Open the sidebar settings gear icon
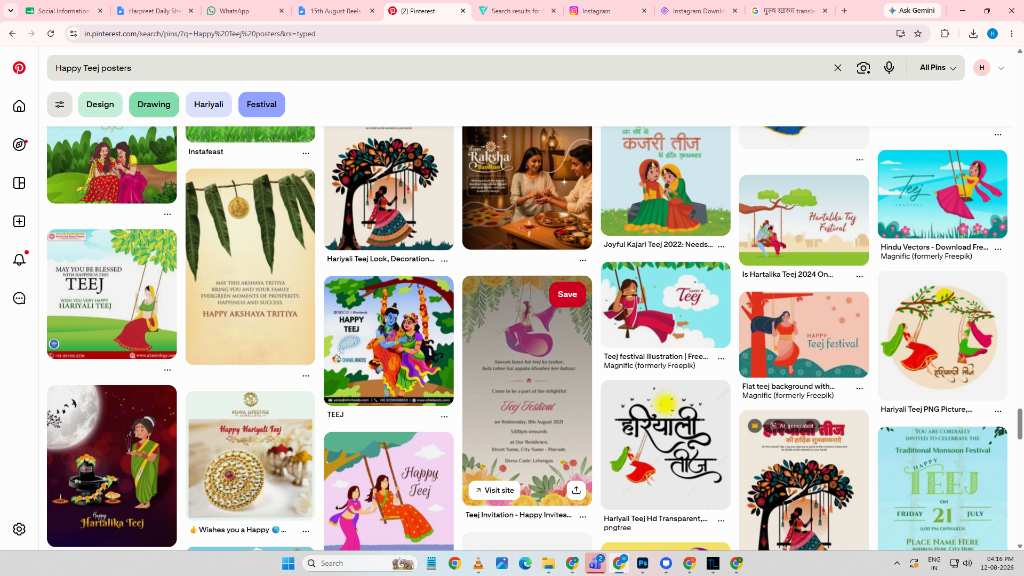This screenshot has width=1024, height=576. [19, 529]
